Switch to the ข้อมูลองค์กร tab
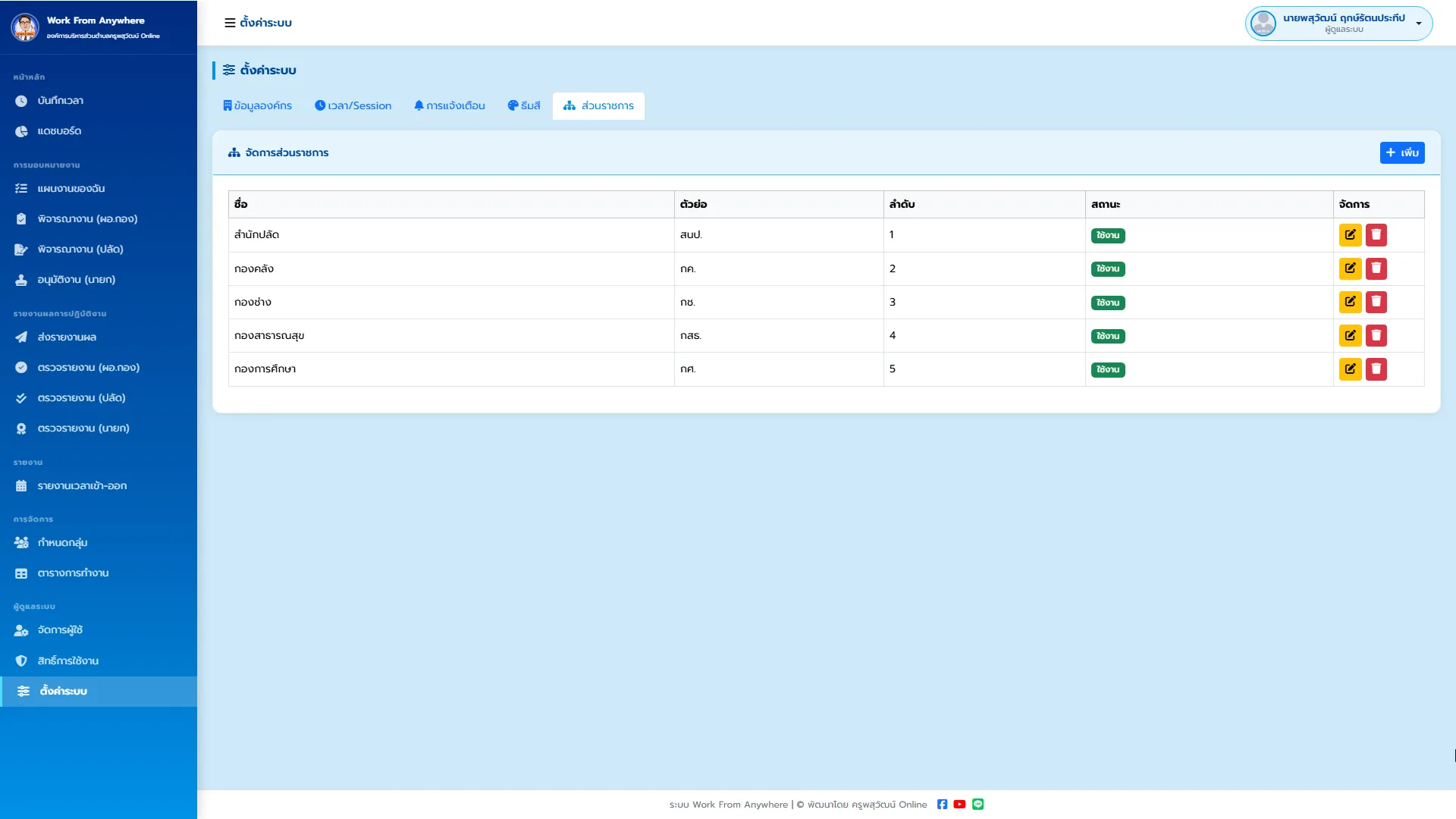 [257, 106]
